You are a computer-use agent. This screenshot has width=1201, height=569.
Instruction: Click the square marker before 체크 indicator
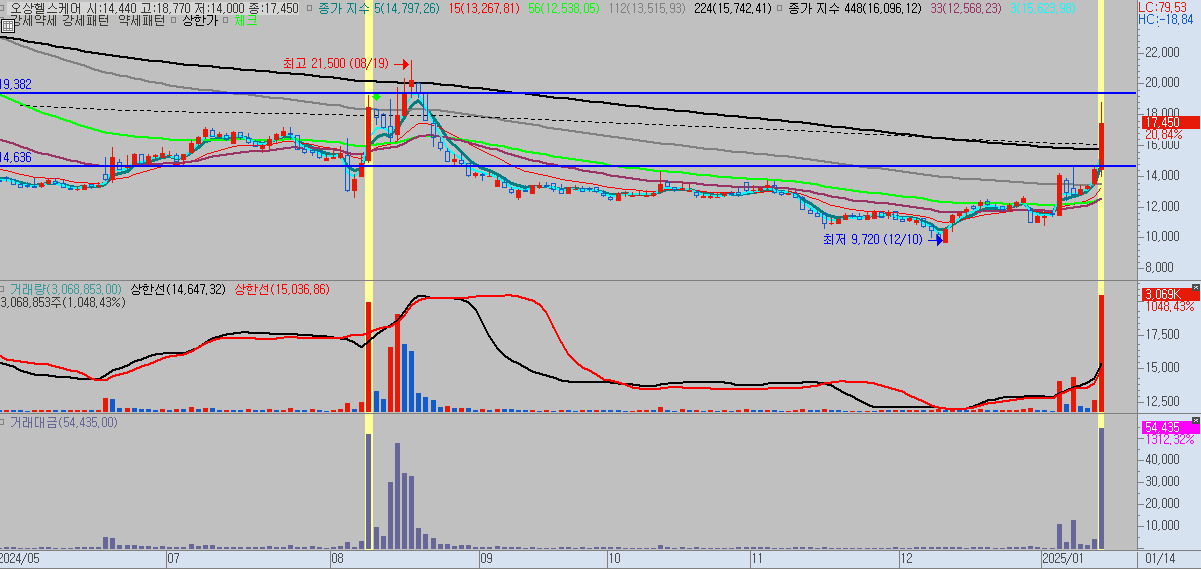(226, 20)
